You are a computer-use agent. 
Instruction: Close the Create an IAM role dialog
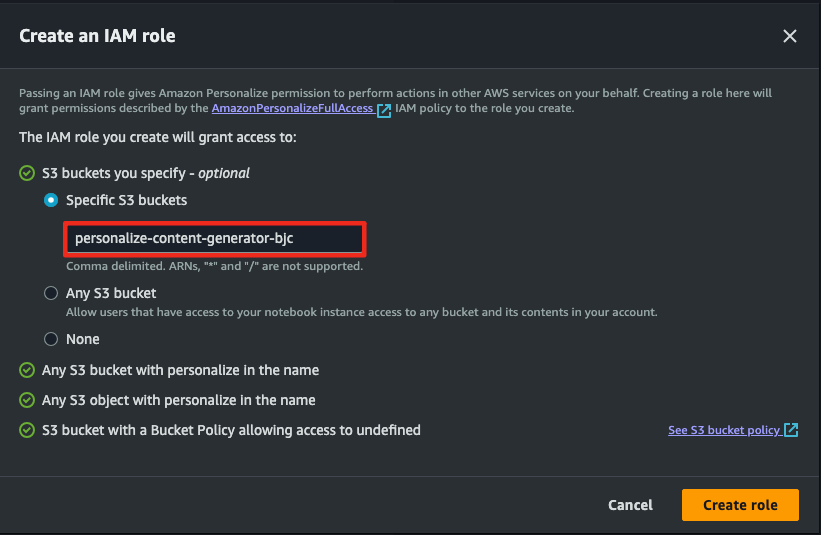coord(790,36)
